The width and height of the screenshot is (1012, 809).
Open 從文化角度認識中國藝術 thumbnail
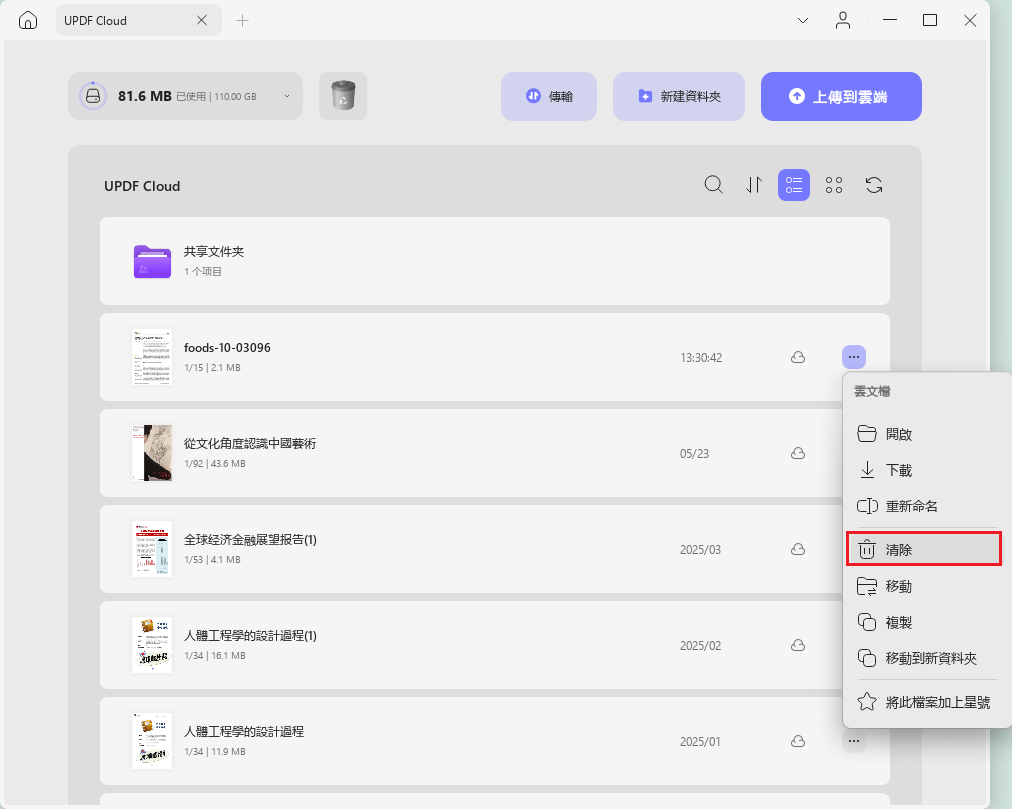152,453
